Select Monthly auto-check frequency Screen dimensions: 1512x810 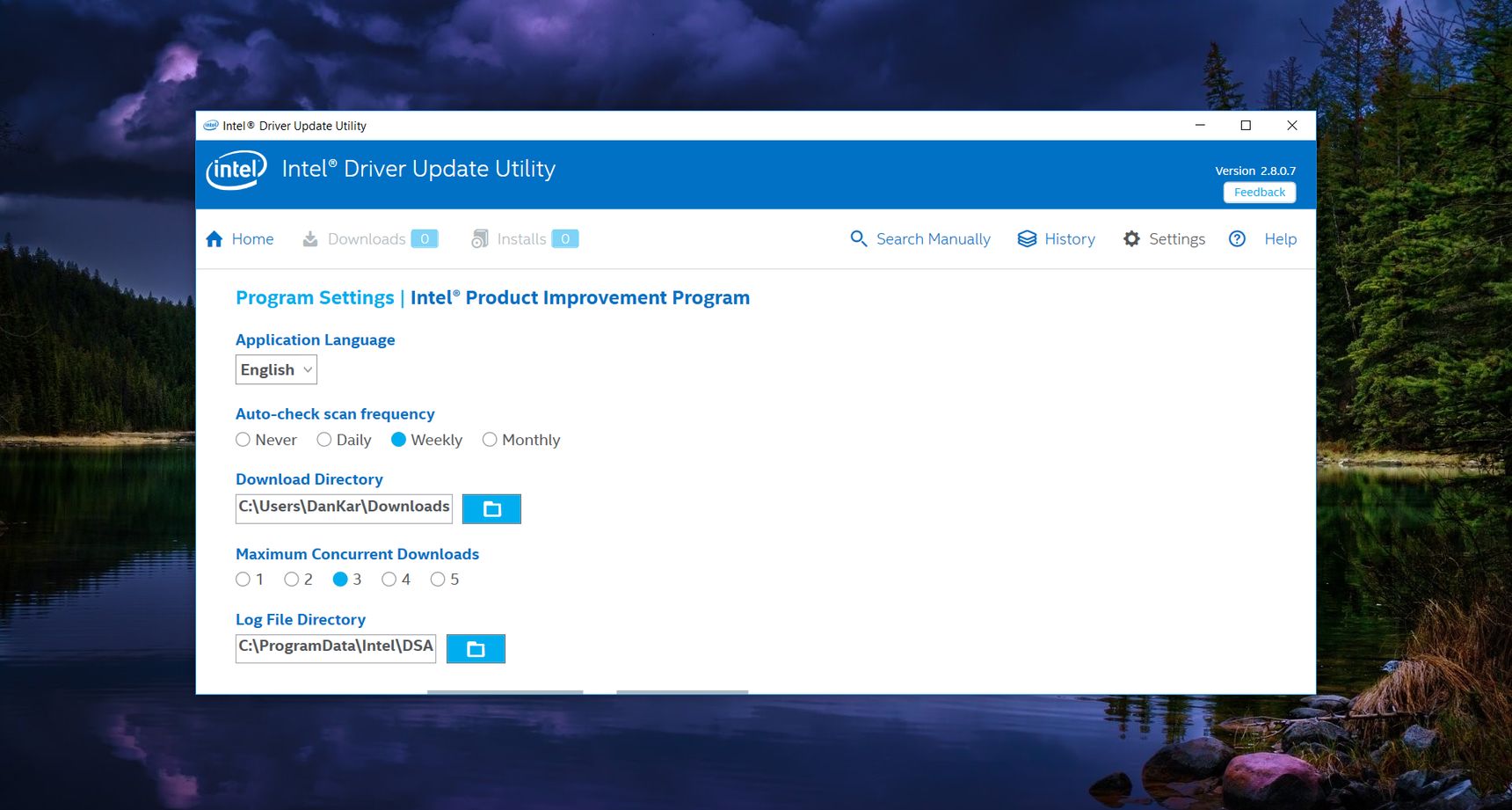[490, 440]
